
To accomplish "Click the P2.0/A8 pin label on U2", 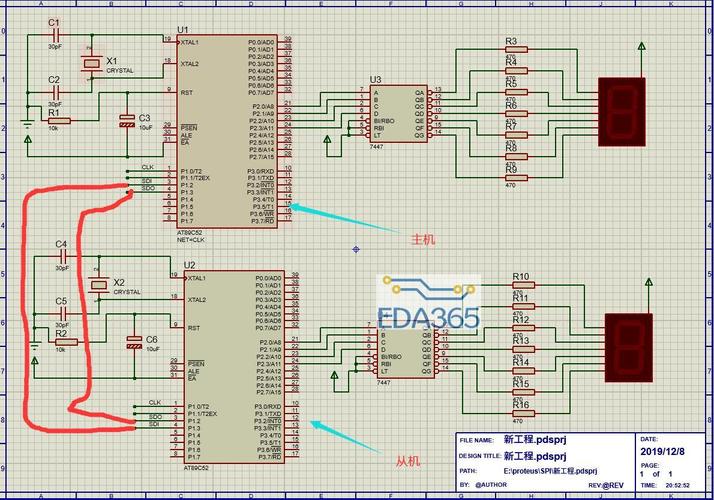I will click(x=270, y=342).
